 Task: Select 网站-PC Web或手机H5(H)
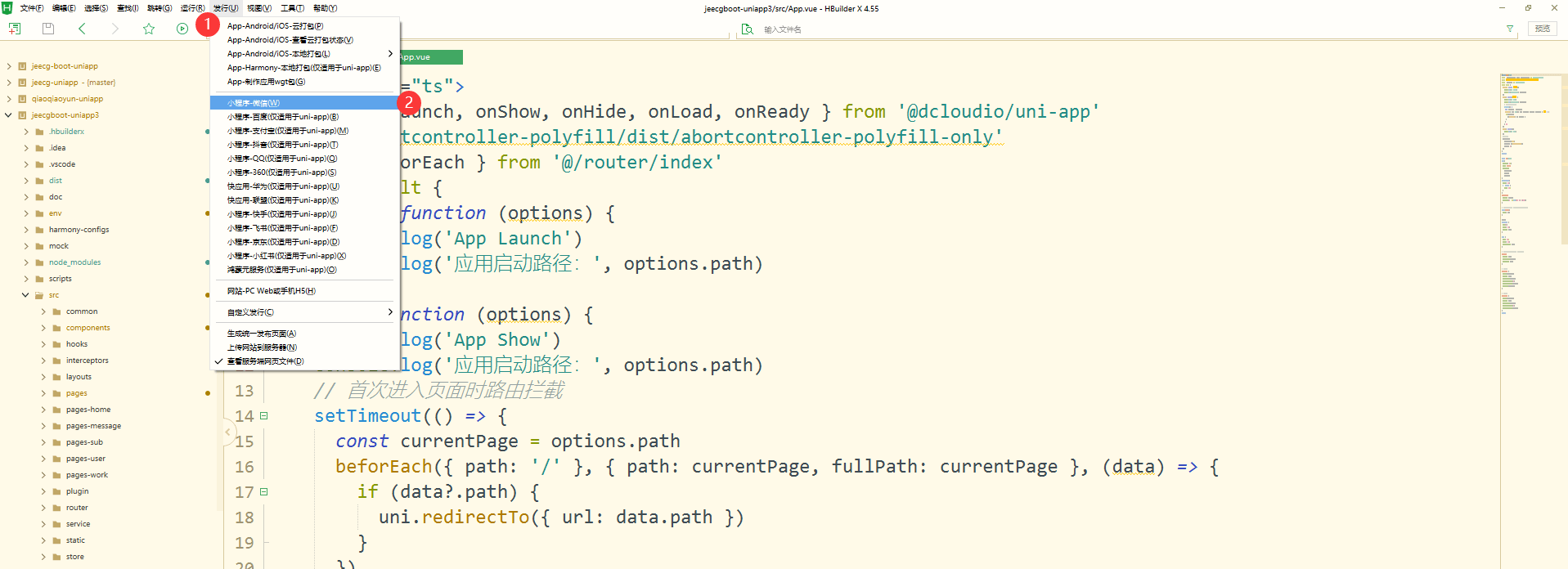[304, 291]
